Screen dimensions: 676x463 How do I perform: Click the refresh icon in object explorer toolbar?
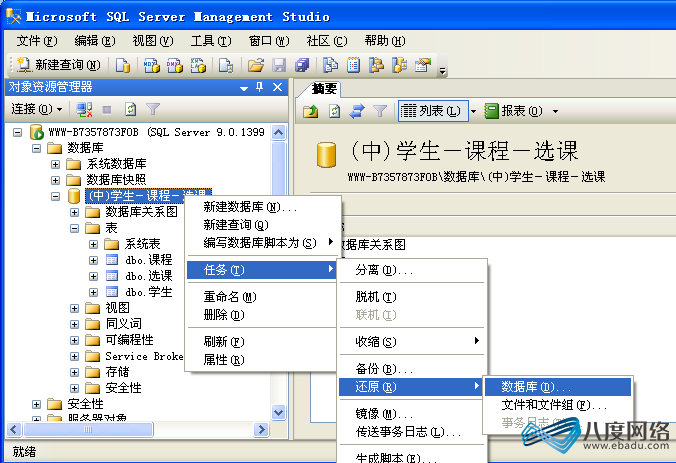click(130, 109)
